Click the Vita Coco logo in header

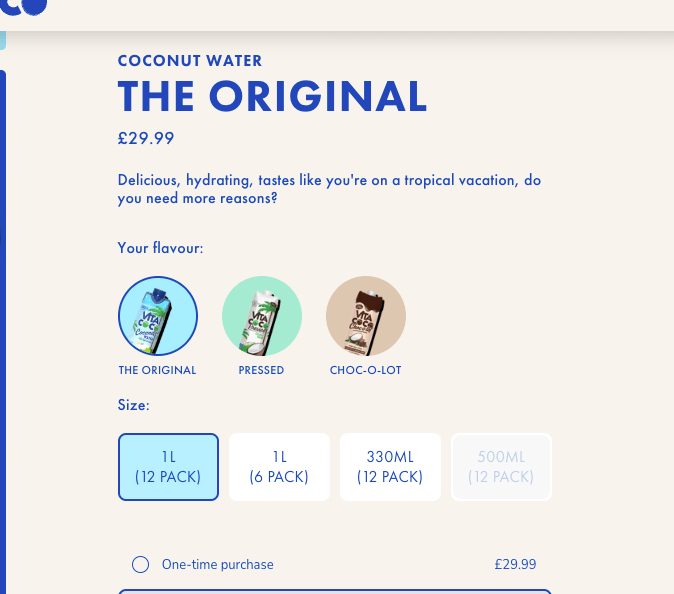pos(24,7)
